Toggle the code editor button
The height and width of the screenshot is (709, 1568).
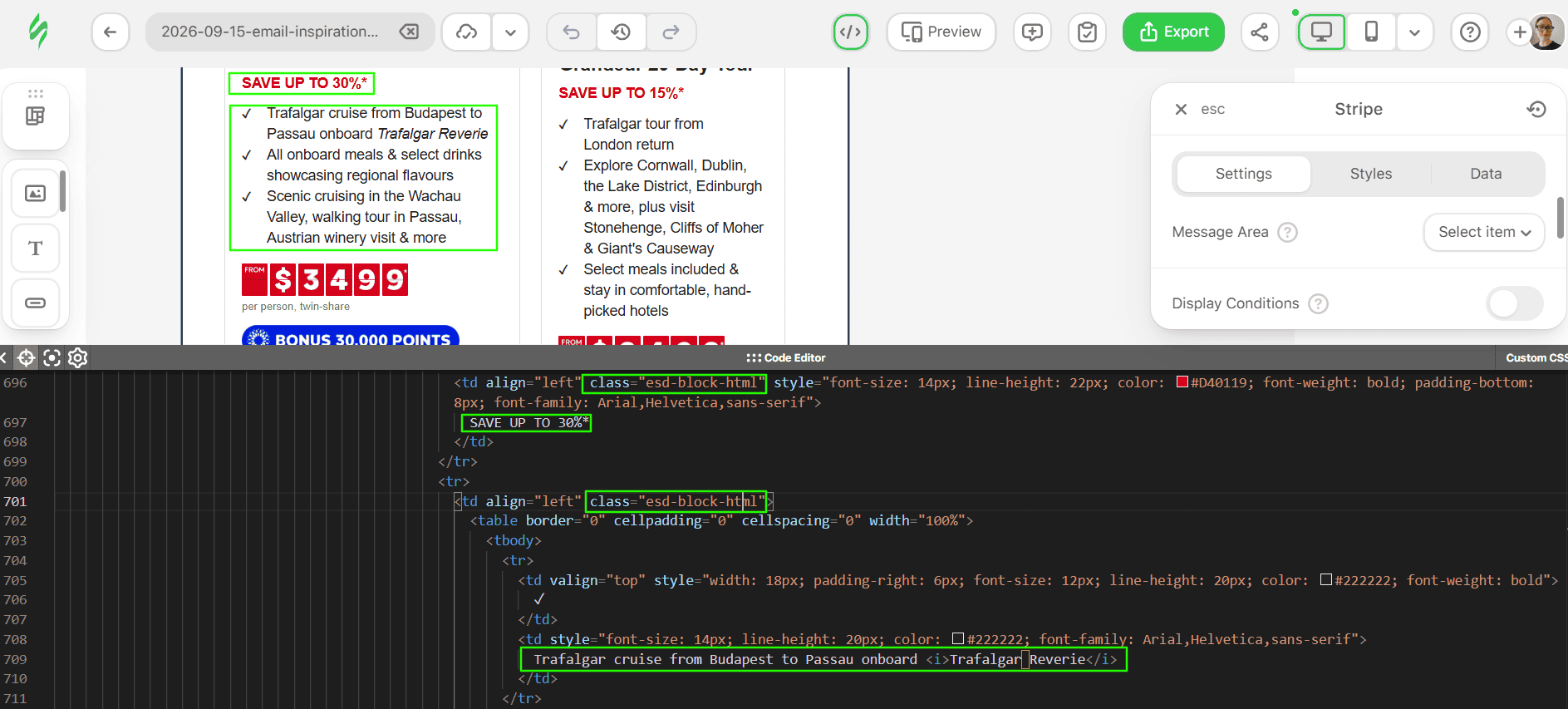[850, 32]
